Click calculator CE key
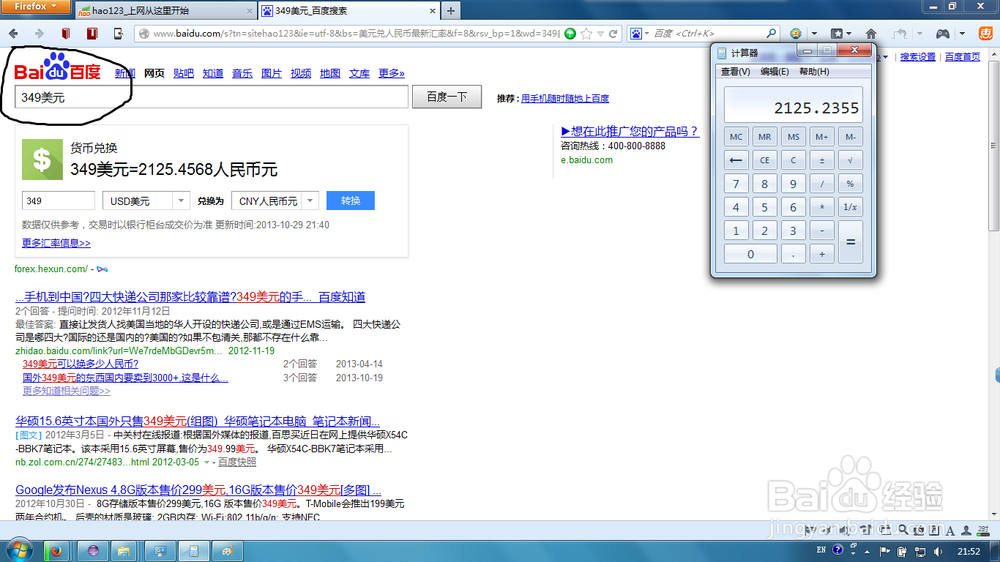Screen dimensions: 1000x562 point(764,160)
